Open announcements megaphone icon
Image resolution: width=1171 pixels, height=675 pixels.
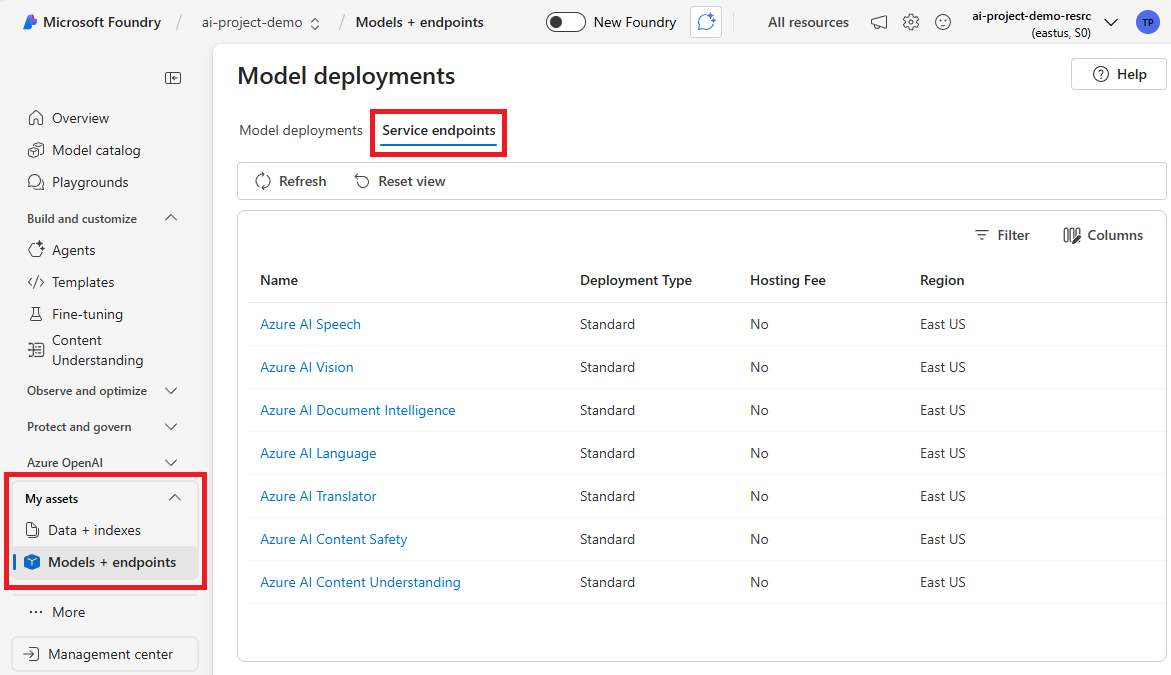[879, 22]
